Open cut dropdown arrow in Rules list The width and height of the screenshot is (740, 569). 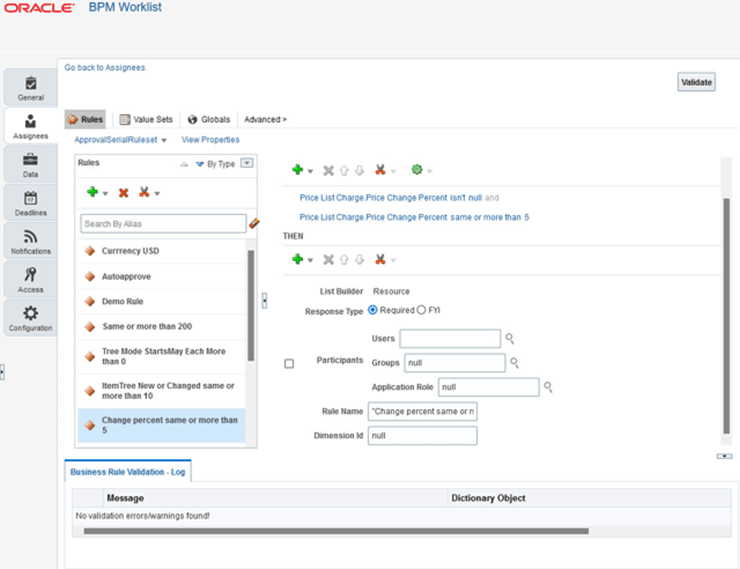pyautogui.click(x=157, y=193)
